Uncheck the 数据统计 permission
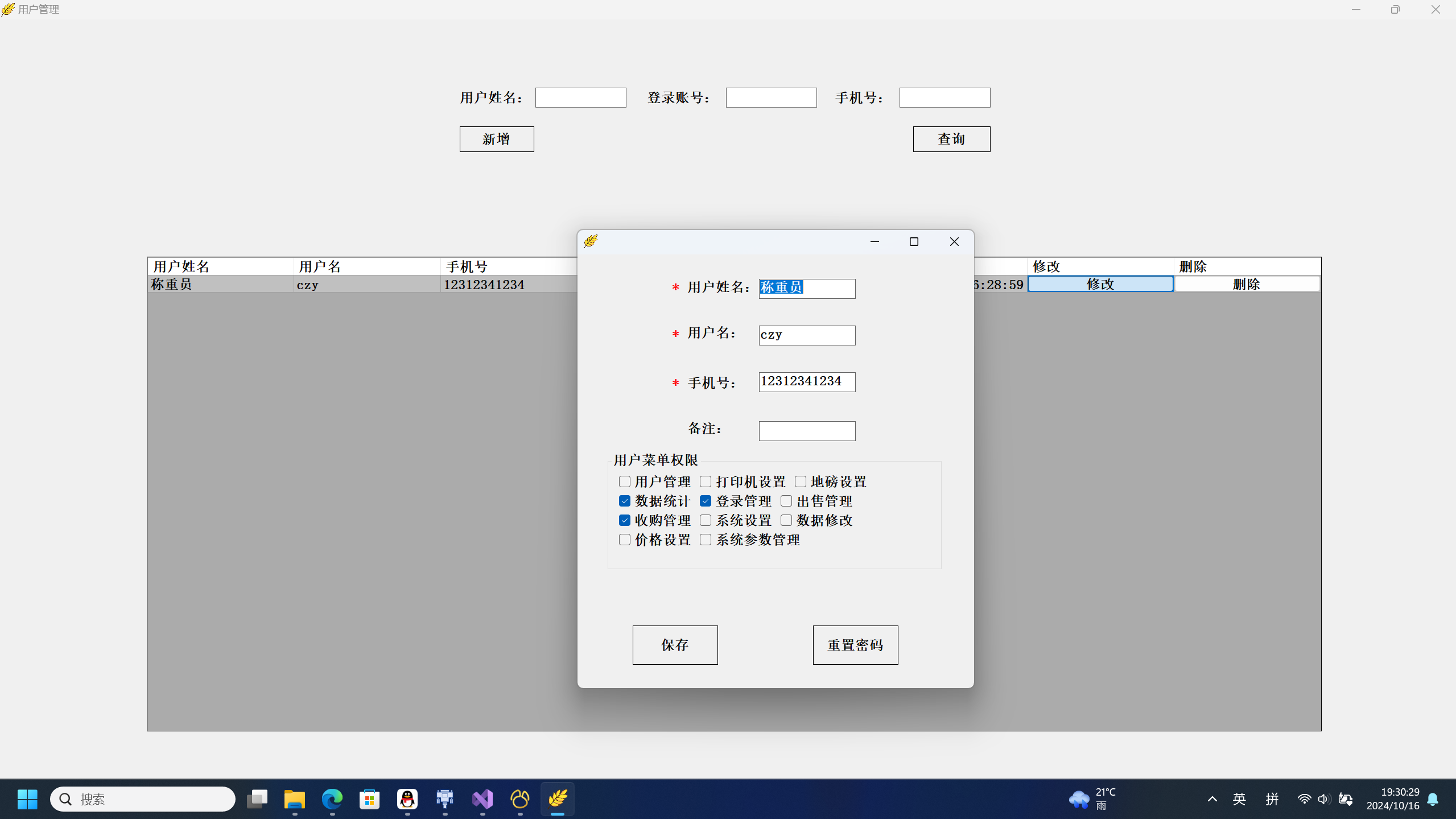This screenshot has height=819, width=1456. click(x=625, y=501)
